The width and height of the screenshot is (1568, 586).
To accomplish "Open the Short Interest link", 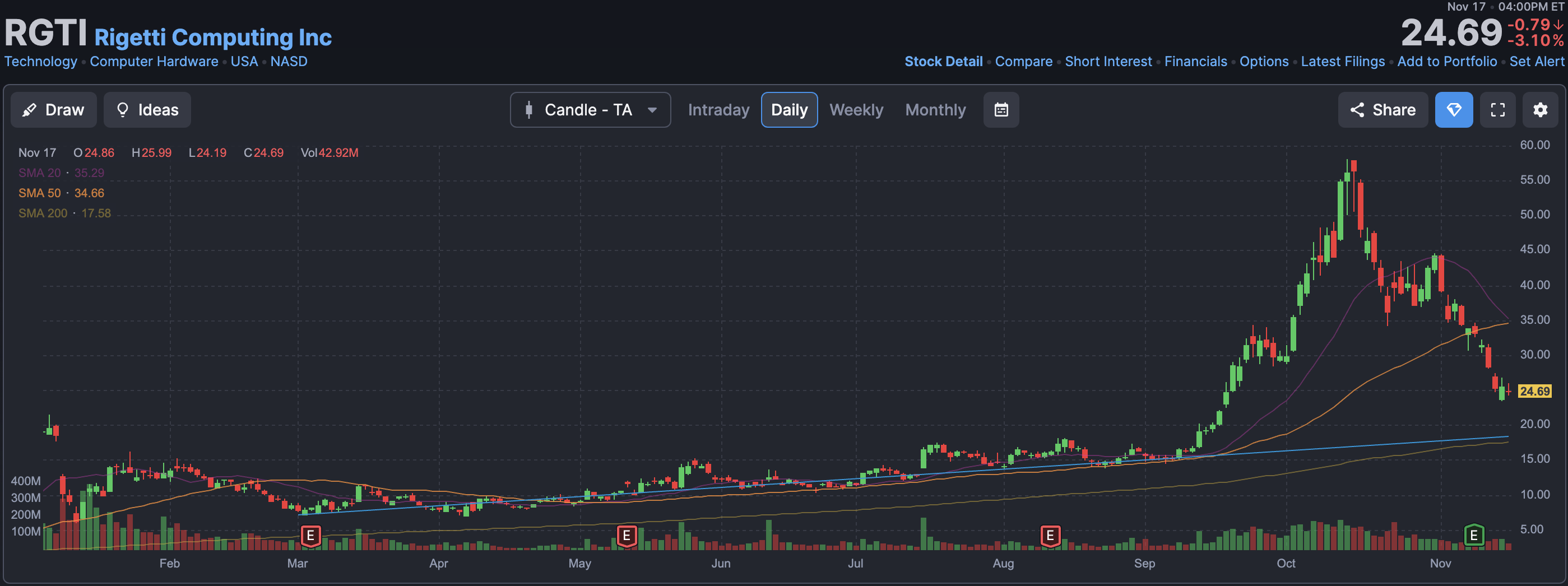I will [x=1108, y=62].
